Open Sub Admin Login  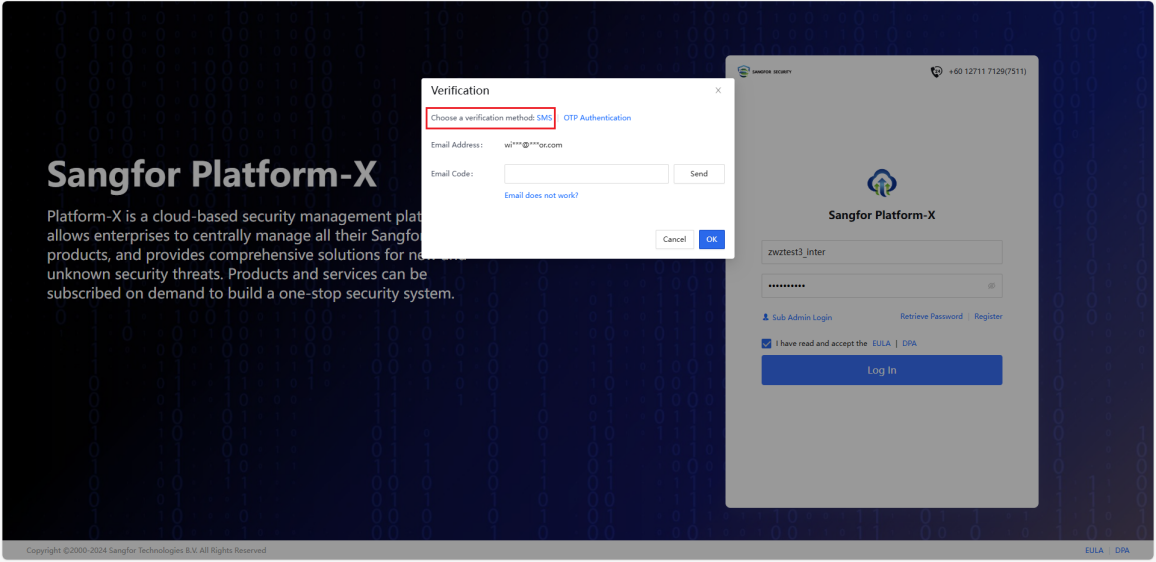click(x=801, y=317)
